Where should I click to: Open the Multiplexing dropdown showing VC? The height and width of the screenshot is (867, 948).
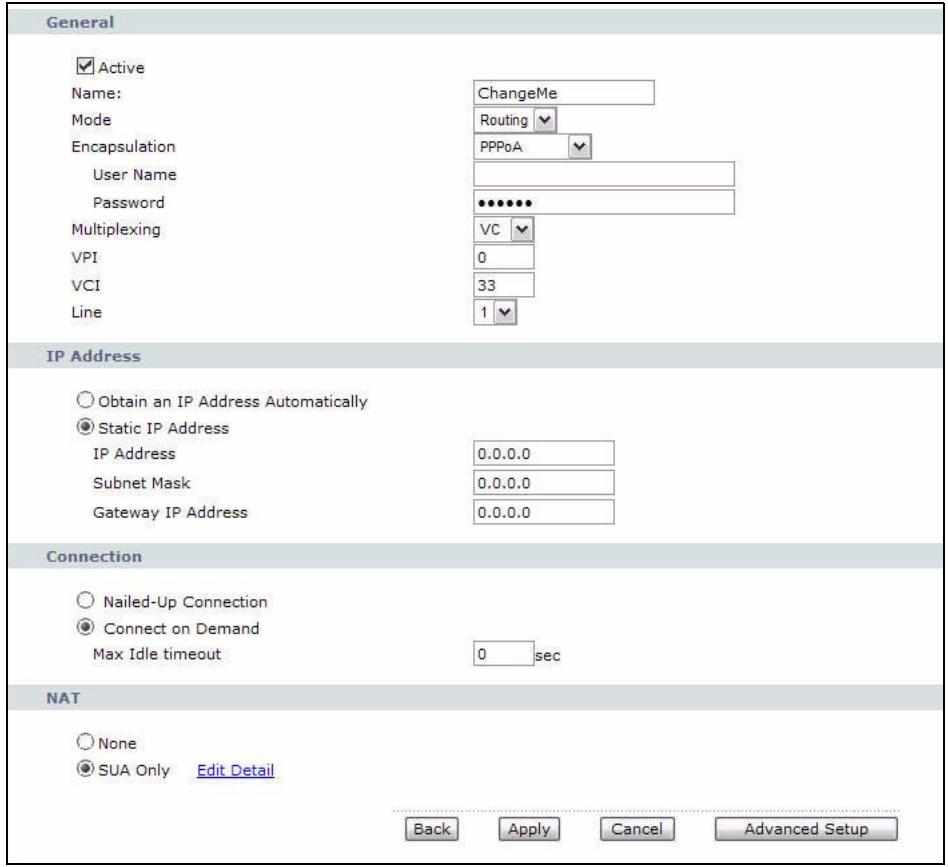point(503,230)
